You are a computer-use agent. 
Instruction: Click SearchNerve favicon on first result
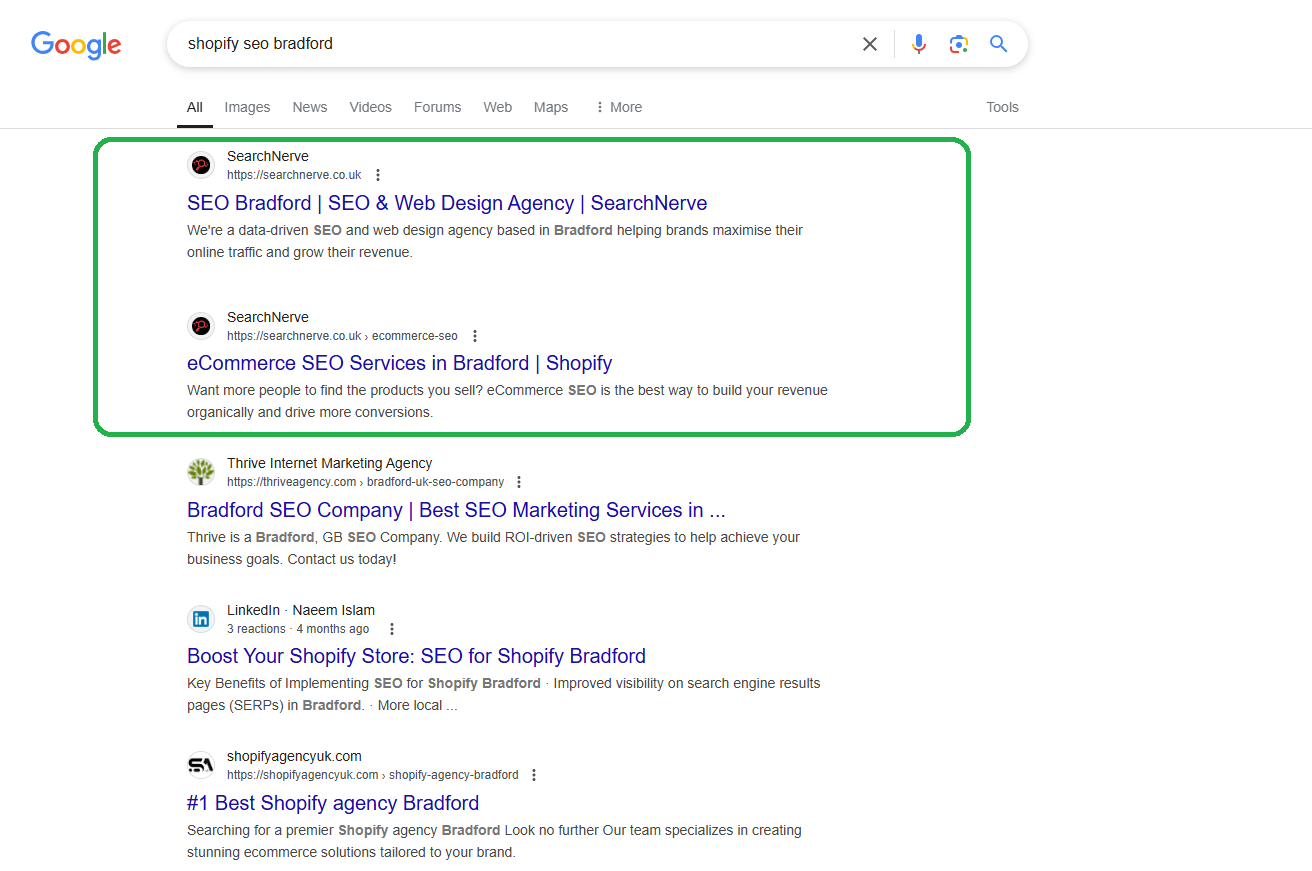(201, 165)
